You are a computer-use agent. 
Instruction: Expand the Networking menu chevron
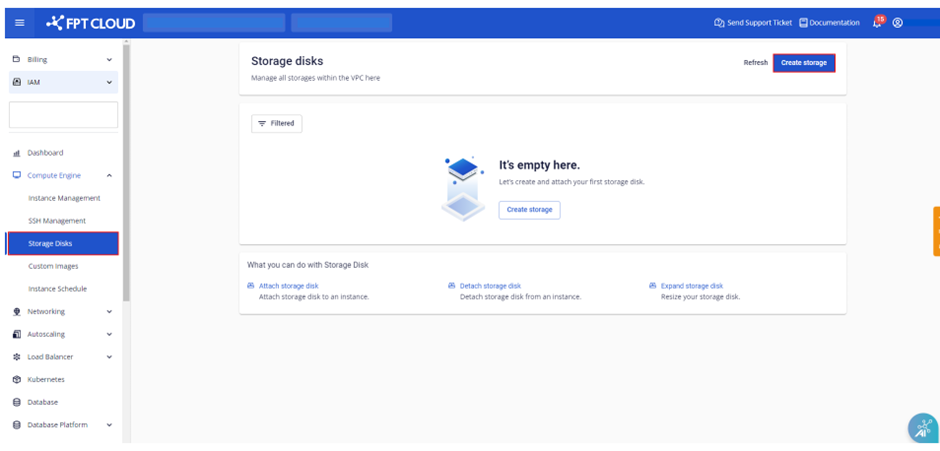[109, 312]
